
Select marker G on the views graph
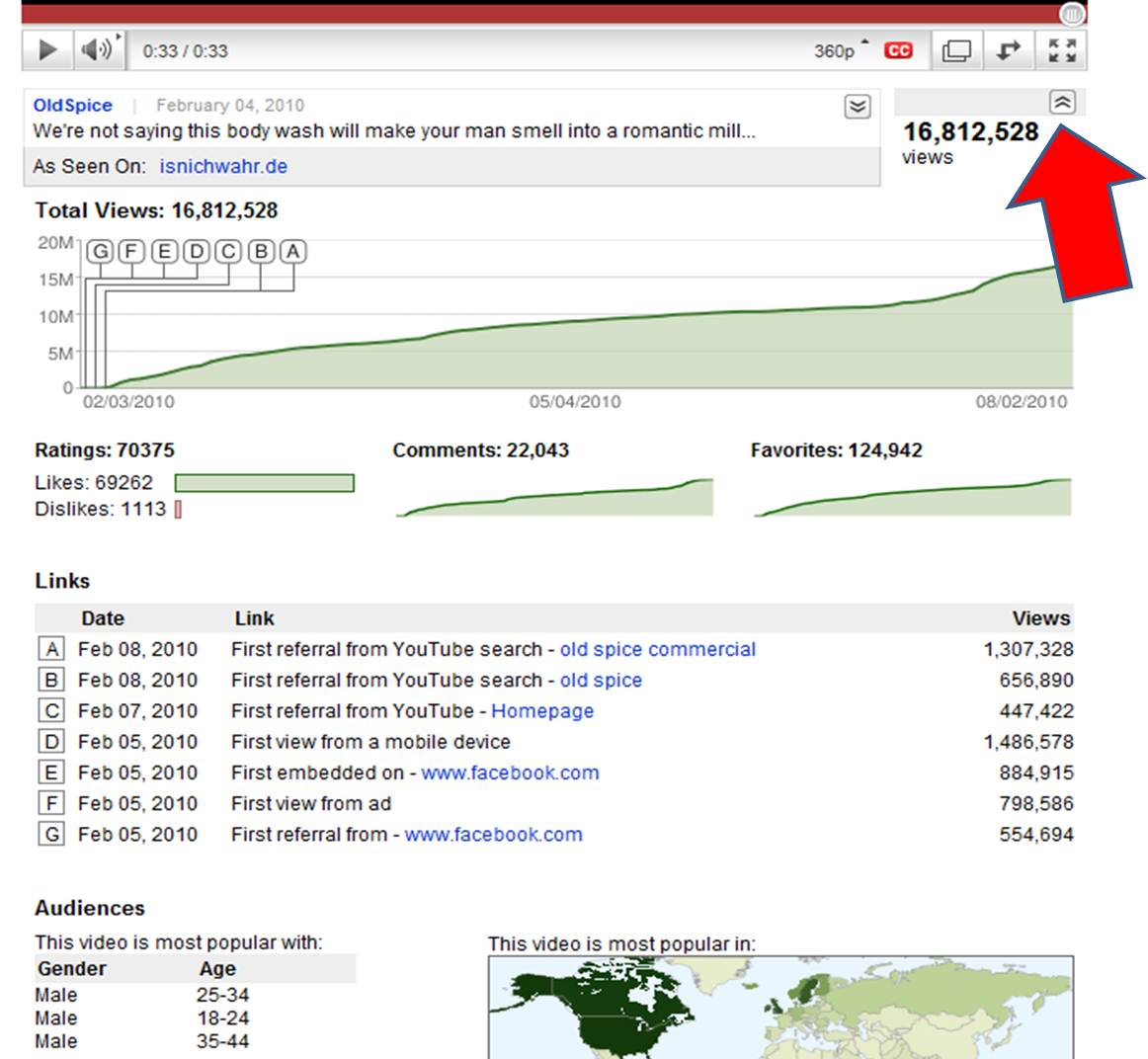(x=100, y=251)
